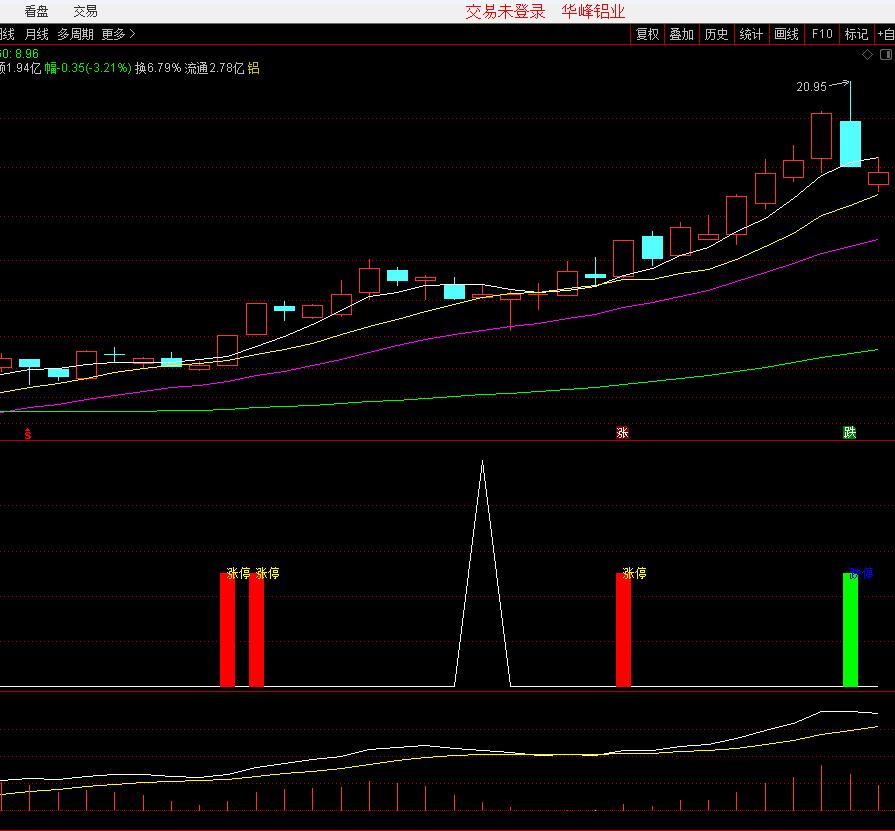Open the 标记 marking tool
895x831 pixels.
pos(856,34)
